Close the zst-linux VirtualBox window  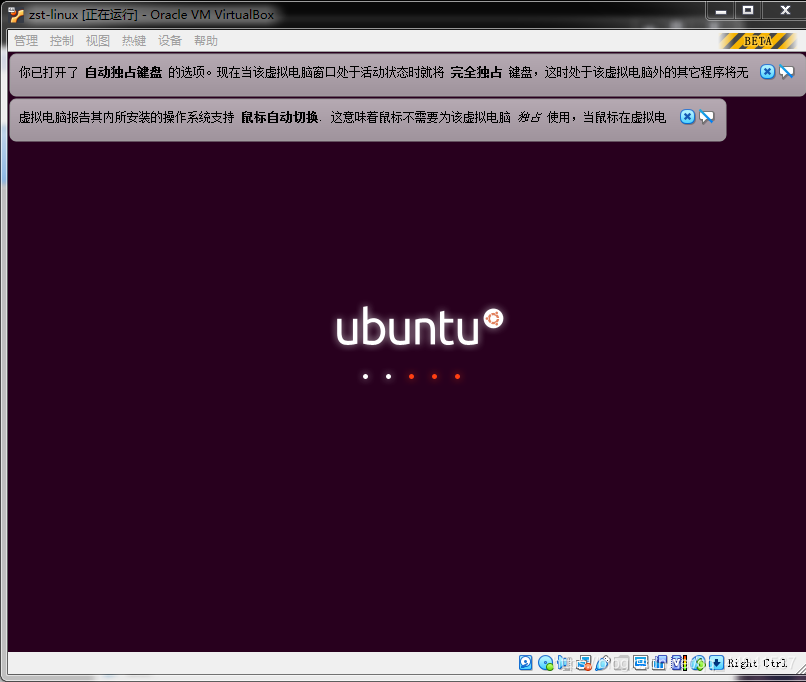pyautogui.click(x=785, y=10)
